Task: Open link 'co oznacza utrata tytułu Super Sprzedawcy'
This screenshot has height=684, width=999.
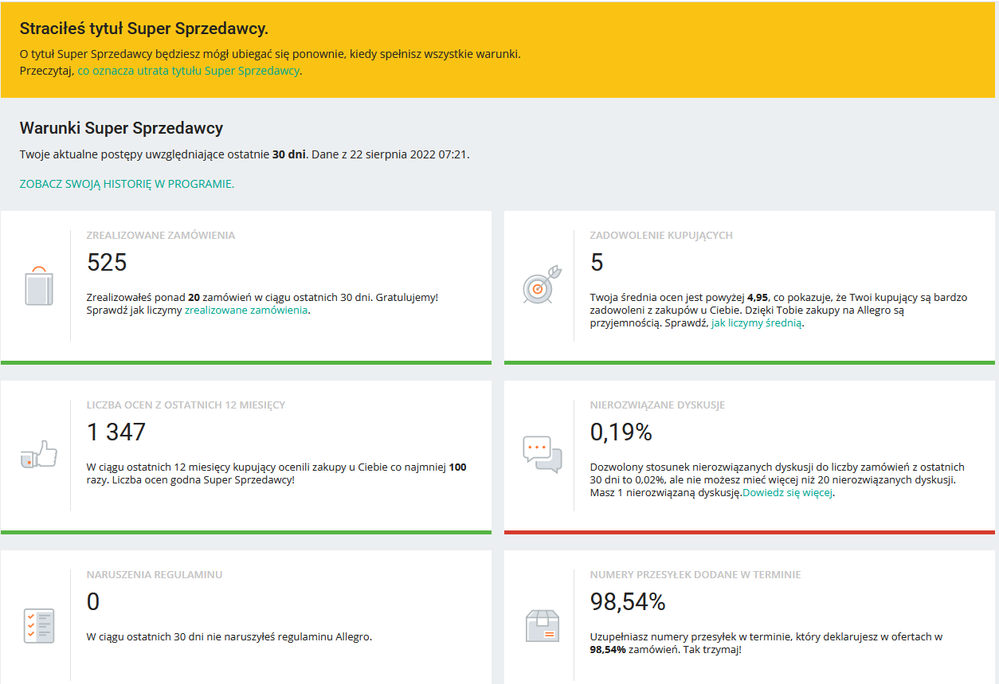Action: pyautogui.click(x=189, y=71)
